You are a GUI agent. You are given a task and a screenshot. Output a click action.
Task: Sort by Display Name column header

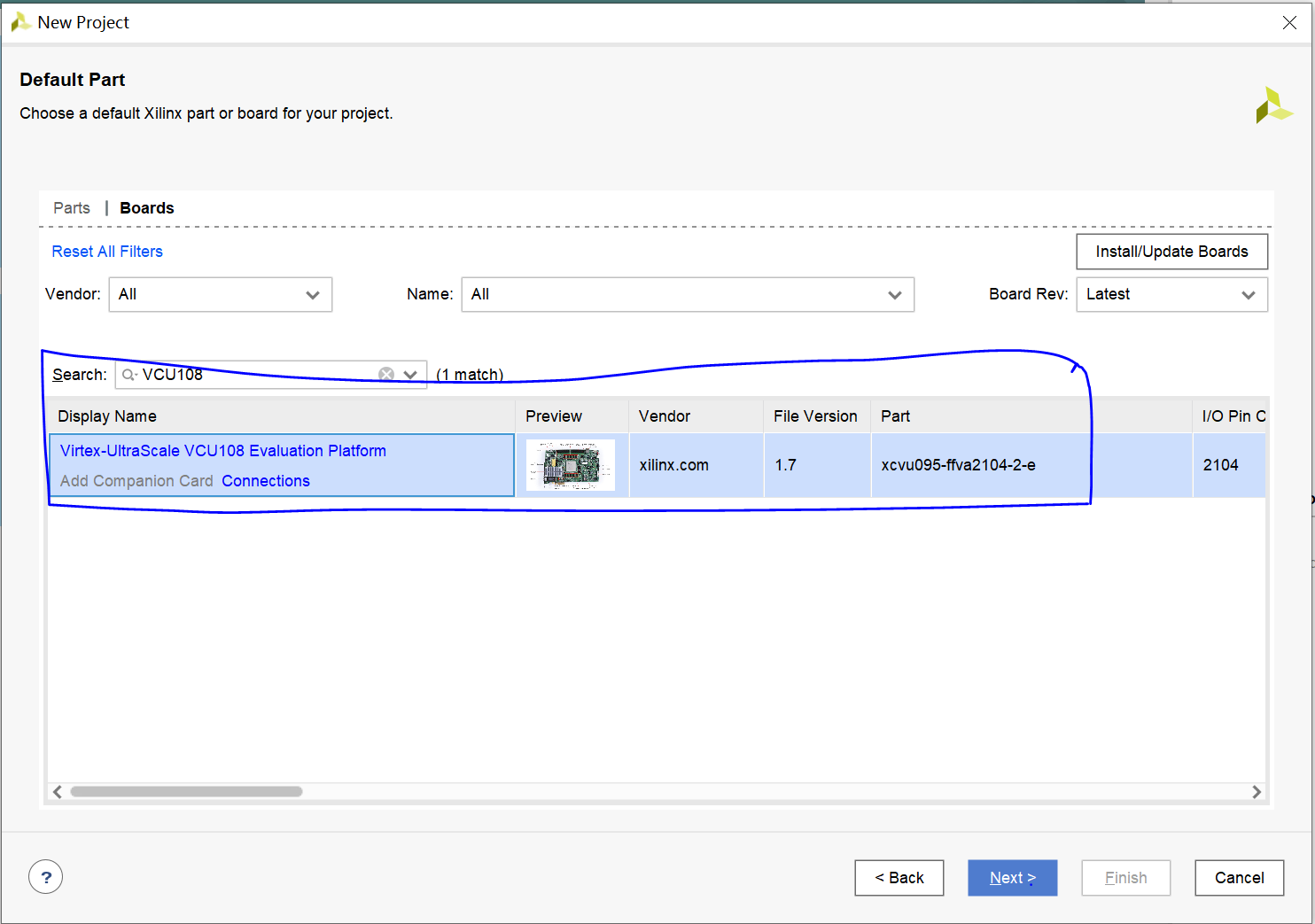click(282, 416)
